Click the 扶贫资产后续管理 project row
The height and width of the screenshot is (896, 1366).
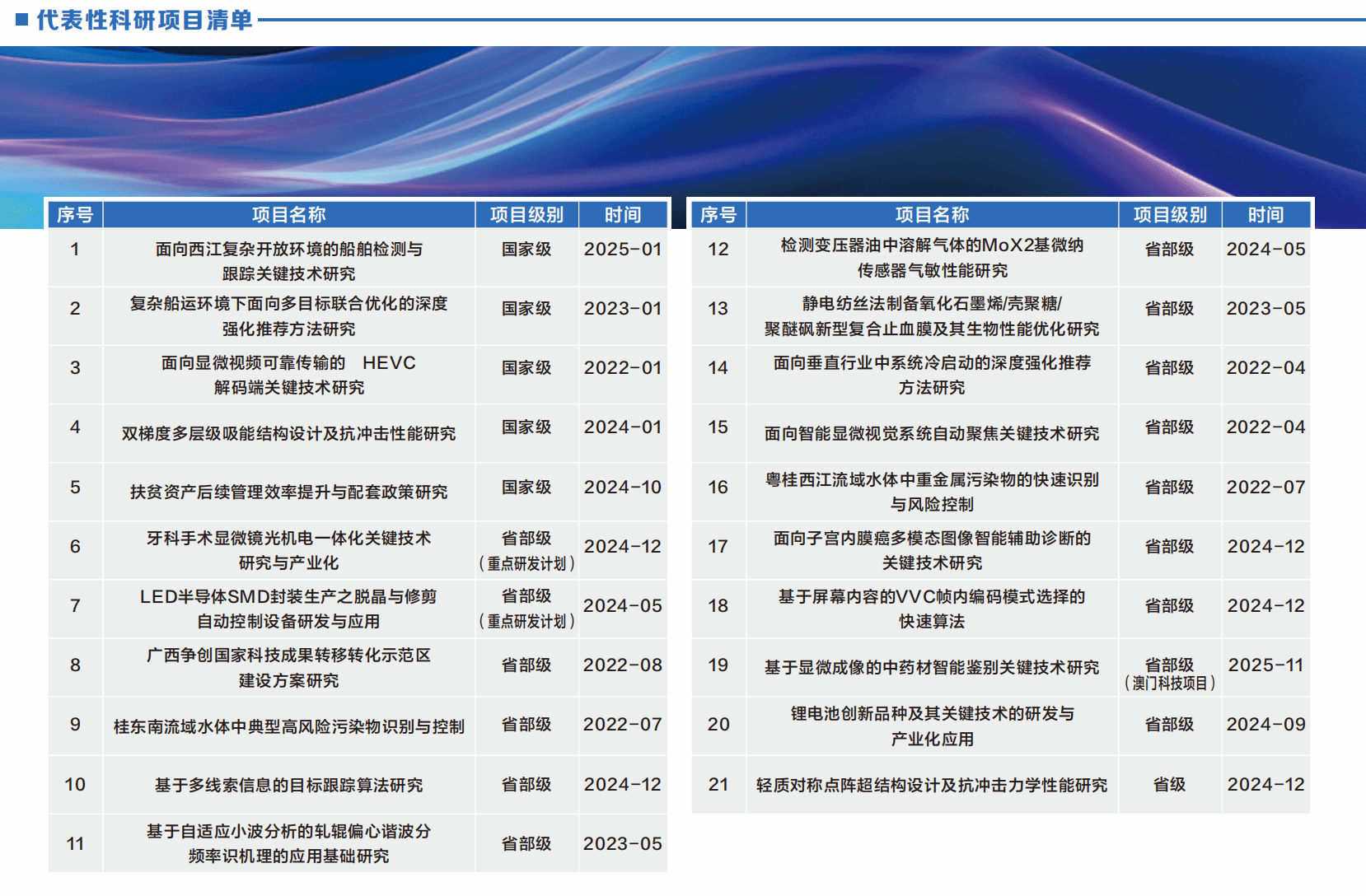(x=288, y=492)
